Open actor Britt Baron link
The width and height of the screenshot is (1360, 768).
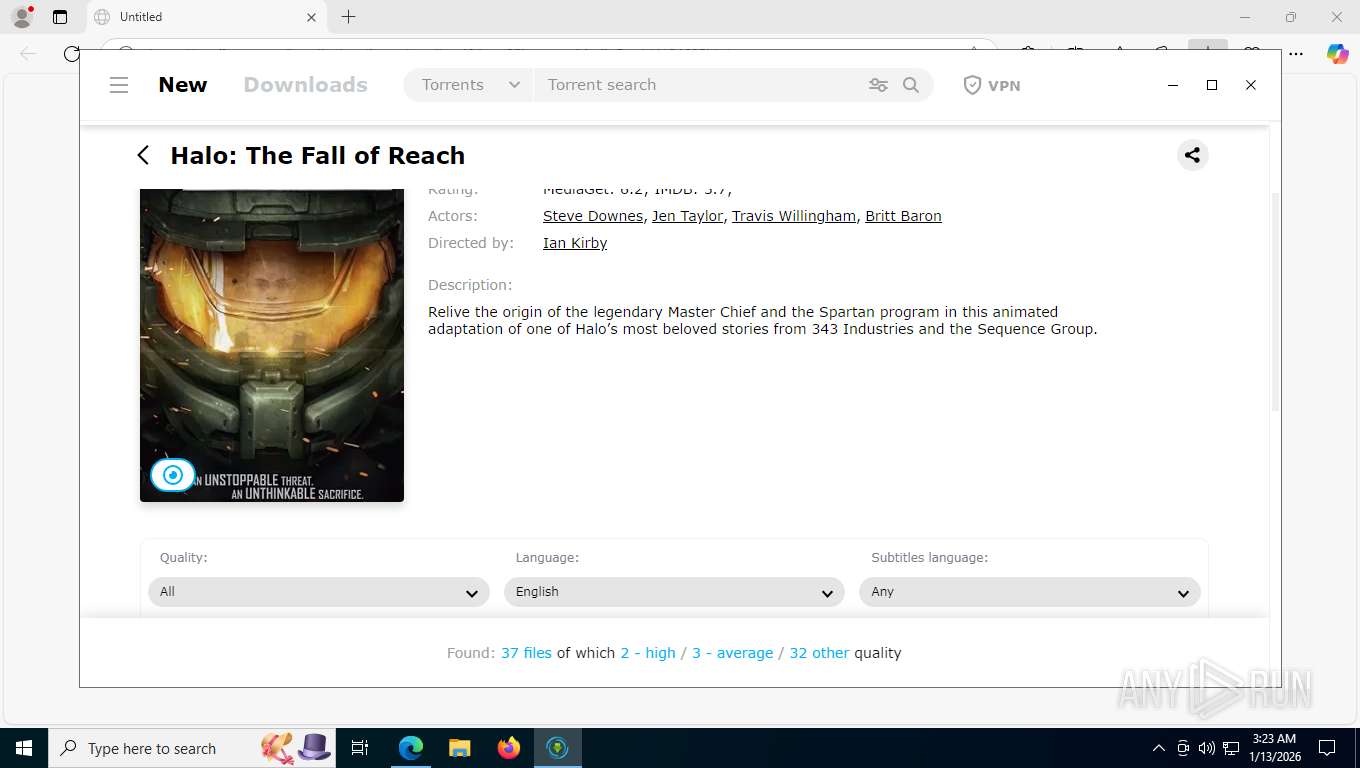[x=903, y=216]
